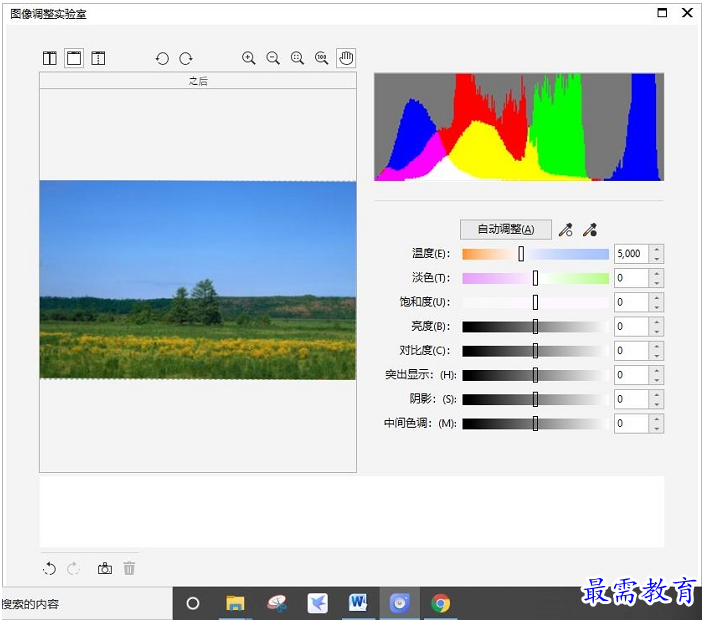The image size is (705, 622).
Task: Decrease temperature with down stepper arrow
Action: 657,259
